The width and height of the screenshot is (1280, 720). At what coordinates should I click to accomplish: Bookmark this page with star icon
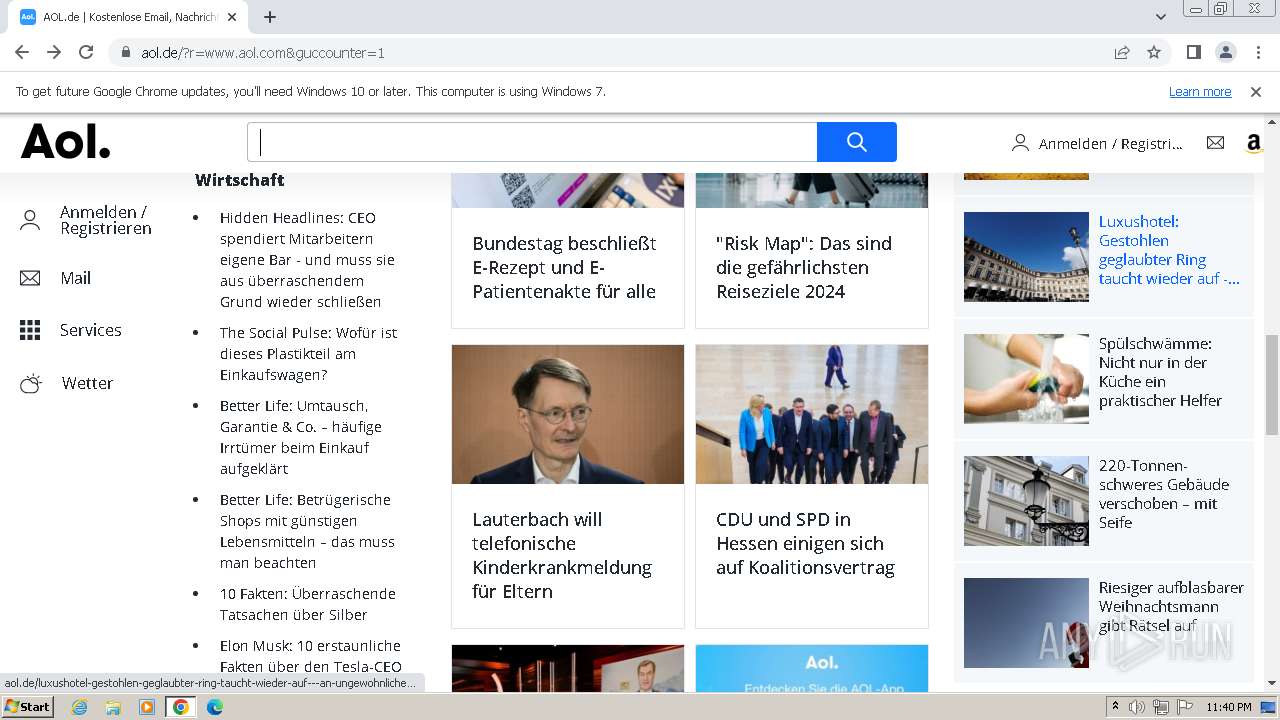tap(1154, 52)
